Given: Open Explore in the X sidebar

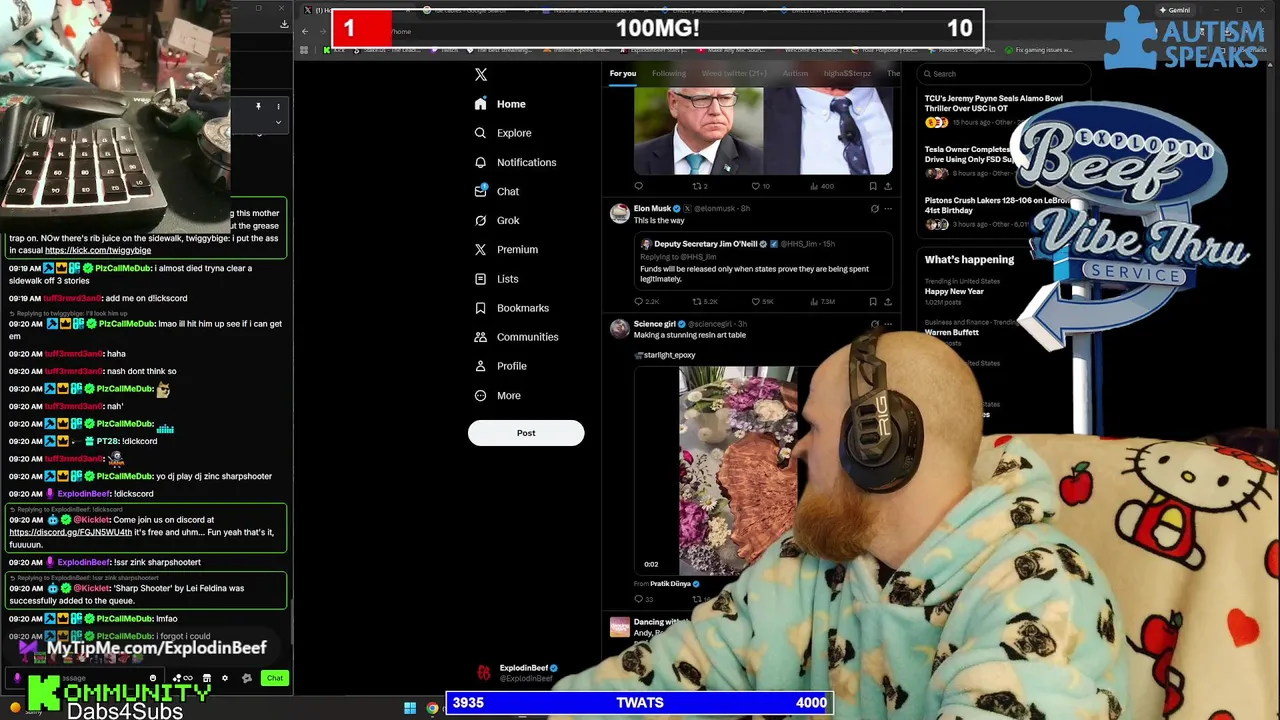Looking at the screenshot, I should click(x=503, y=133).
